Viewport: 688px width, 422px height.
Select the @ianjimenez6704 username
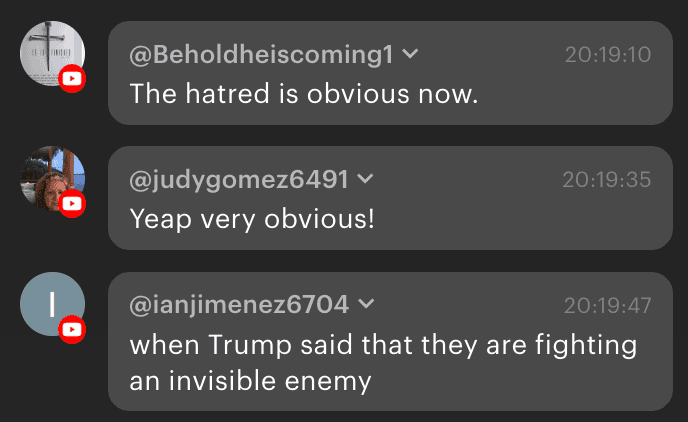[239, 304]
